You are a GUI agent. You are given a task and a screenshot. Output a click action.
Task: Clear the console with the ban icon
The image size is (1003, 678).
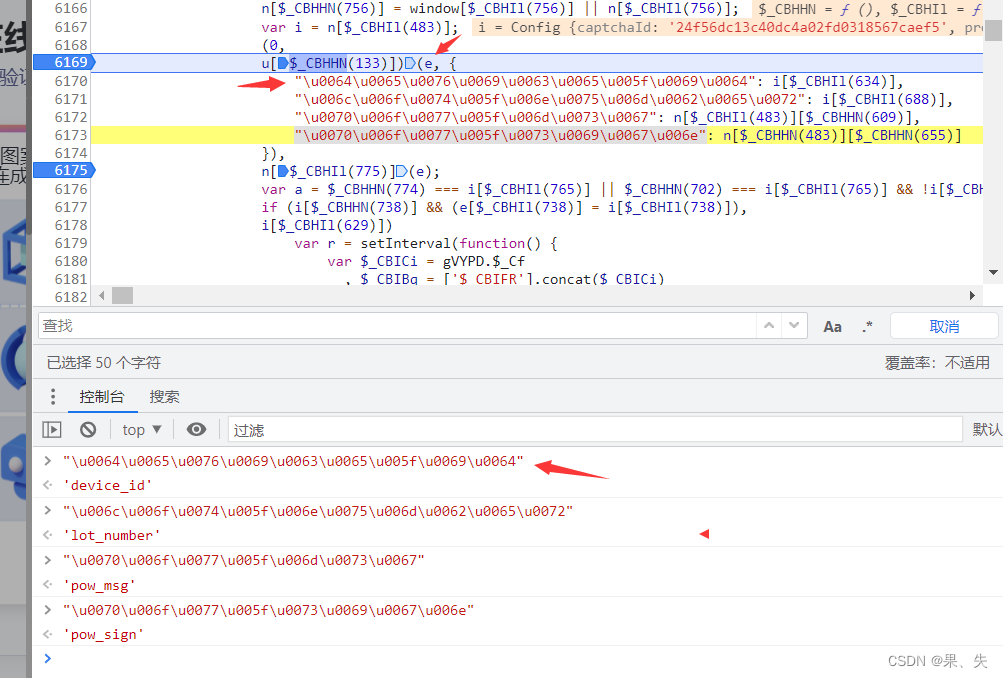point(88,430)
